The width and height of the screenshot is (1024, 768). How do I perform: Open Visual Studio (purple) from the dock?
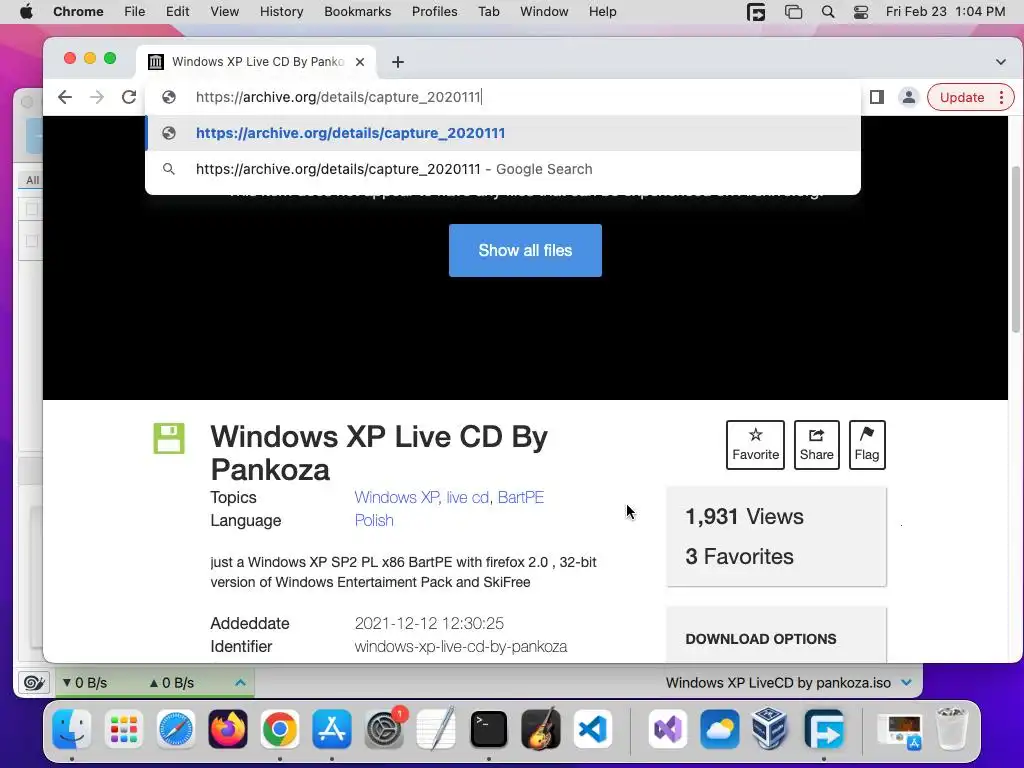[667, 729]
